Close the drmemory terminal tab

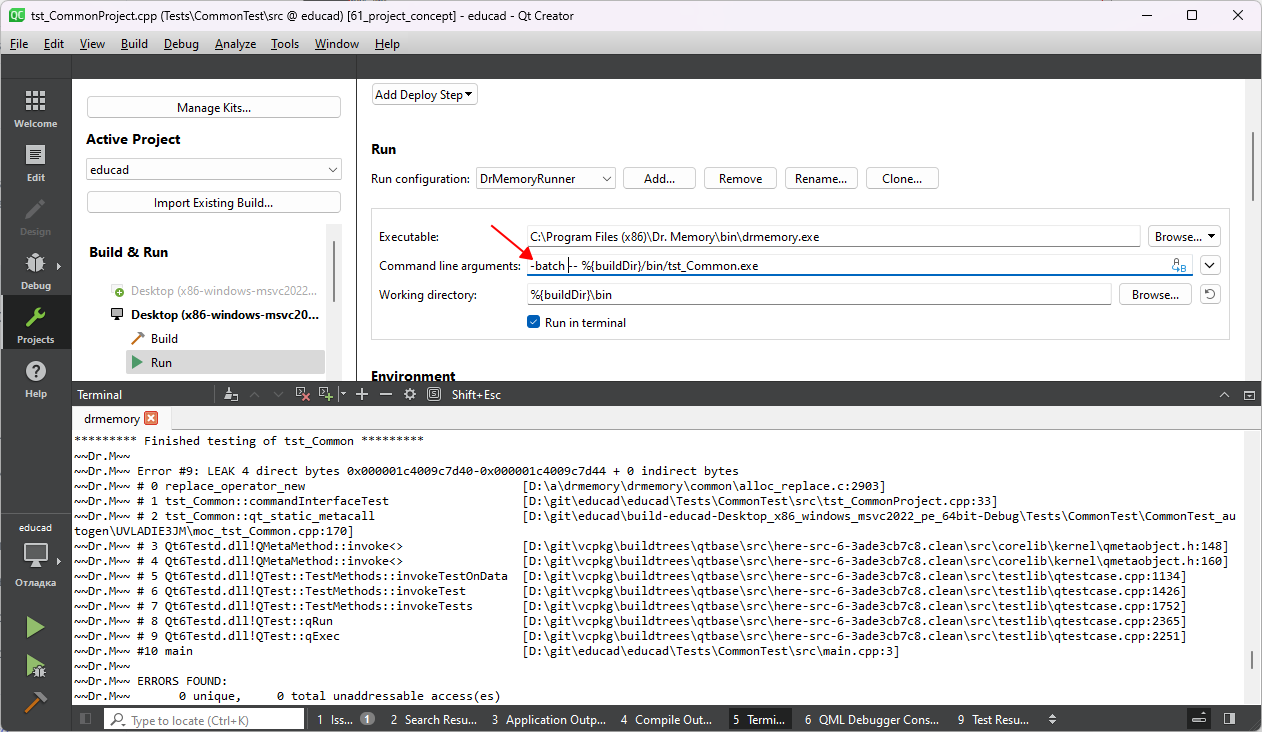coord(151,419)
